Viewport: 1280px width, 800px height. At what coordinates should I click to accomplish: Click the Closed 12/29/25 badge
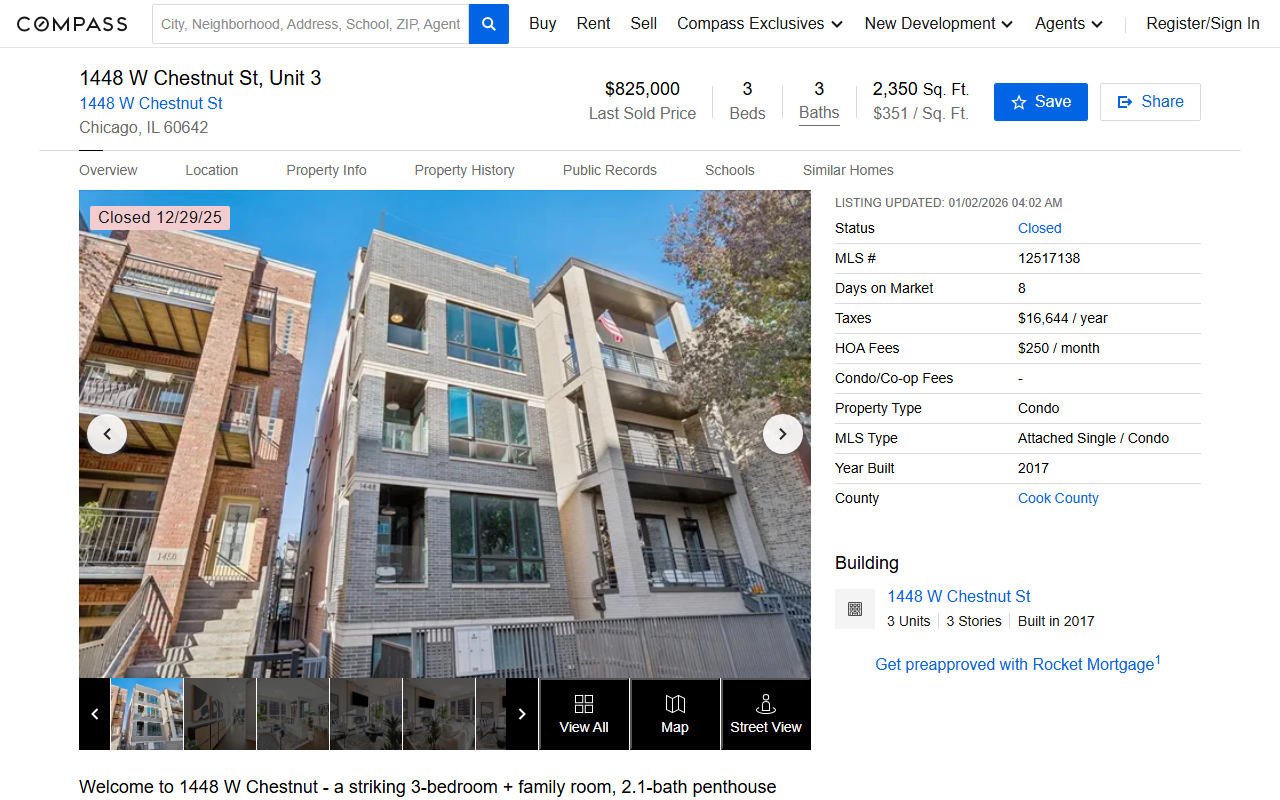coord(160,218)
